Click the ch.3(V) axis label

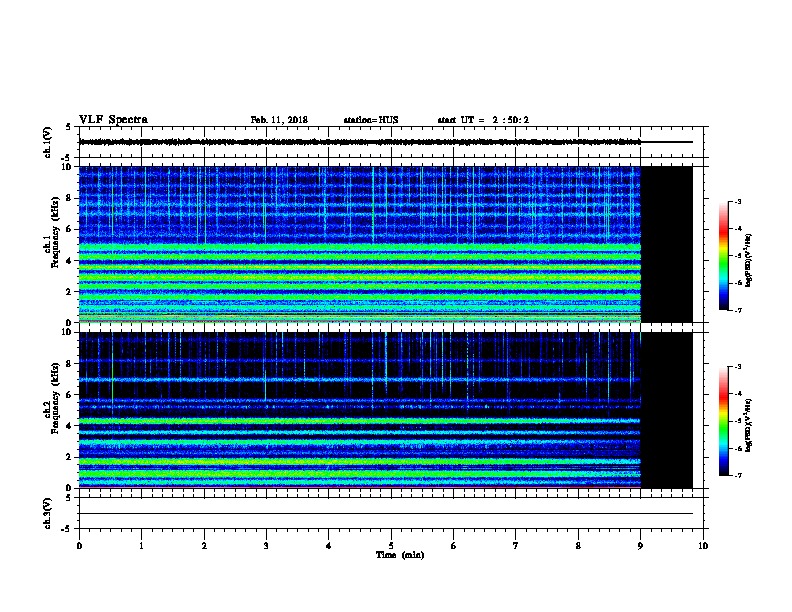point(47,513)
